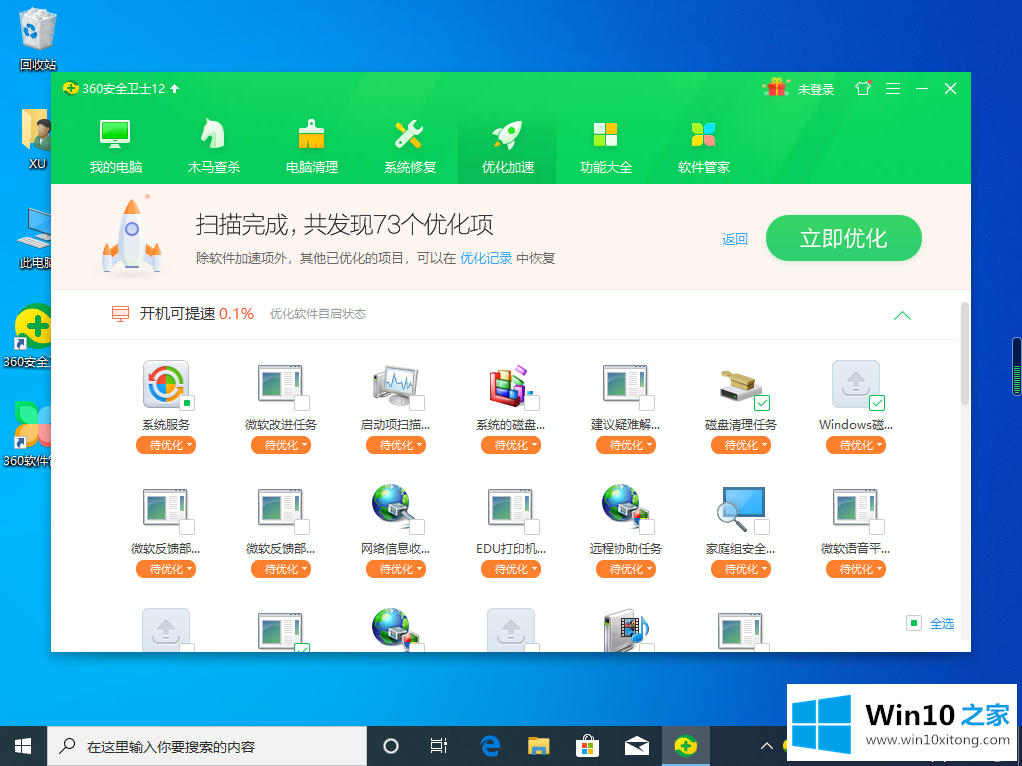Uncheck the 磁盘清理任务 checkbox

point(762,402)
